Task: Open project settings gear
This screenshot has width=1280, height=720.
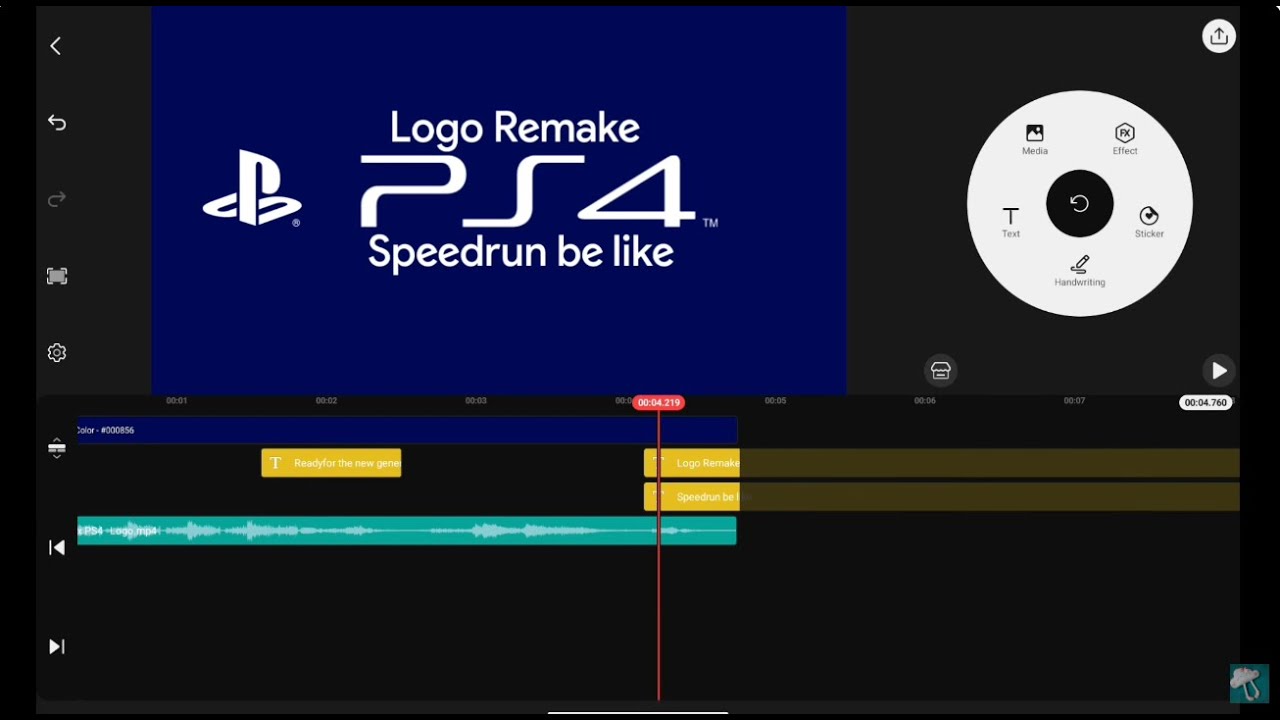Action: click(57, 353)
